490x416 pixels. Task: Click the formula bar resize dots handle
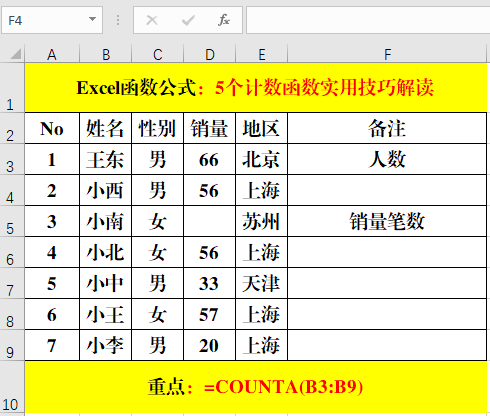pos(118,20)
